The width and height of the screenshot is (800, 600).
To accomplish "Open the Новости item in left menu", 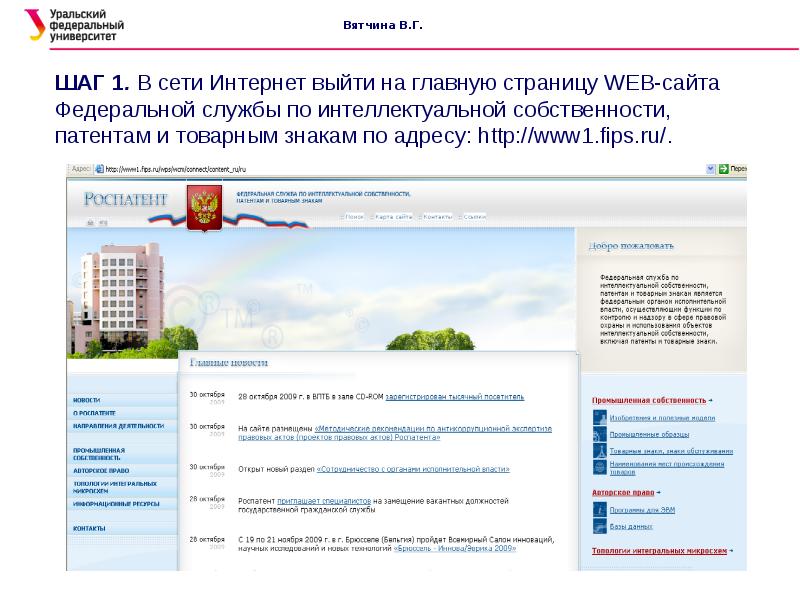I will pos(87,399).
